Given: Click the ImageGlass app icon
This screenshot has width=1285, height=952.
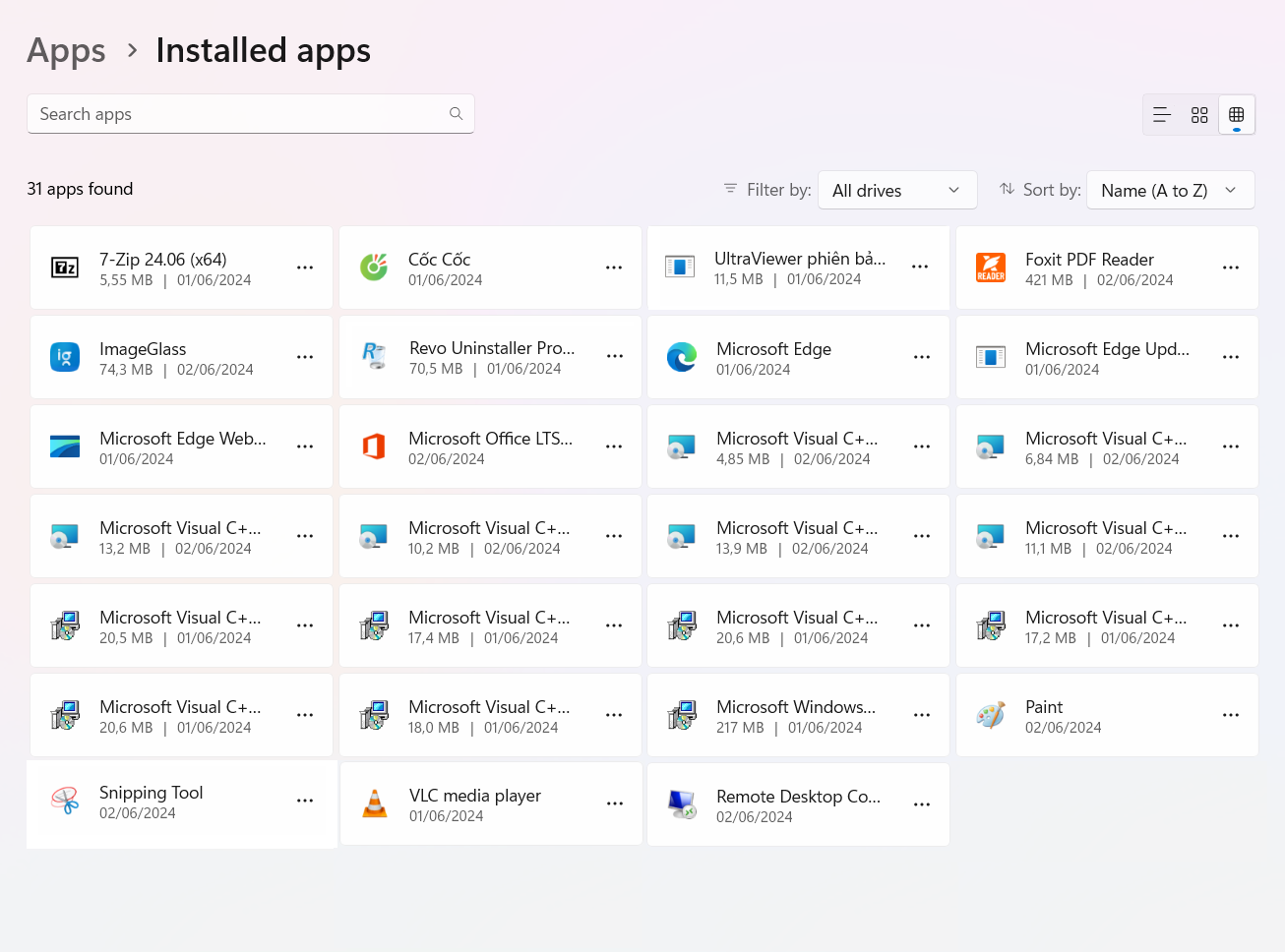Looking at the screenshot, I should pos(65,357).
